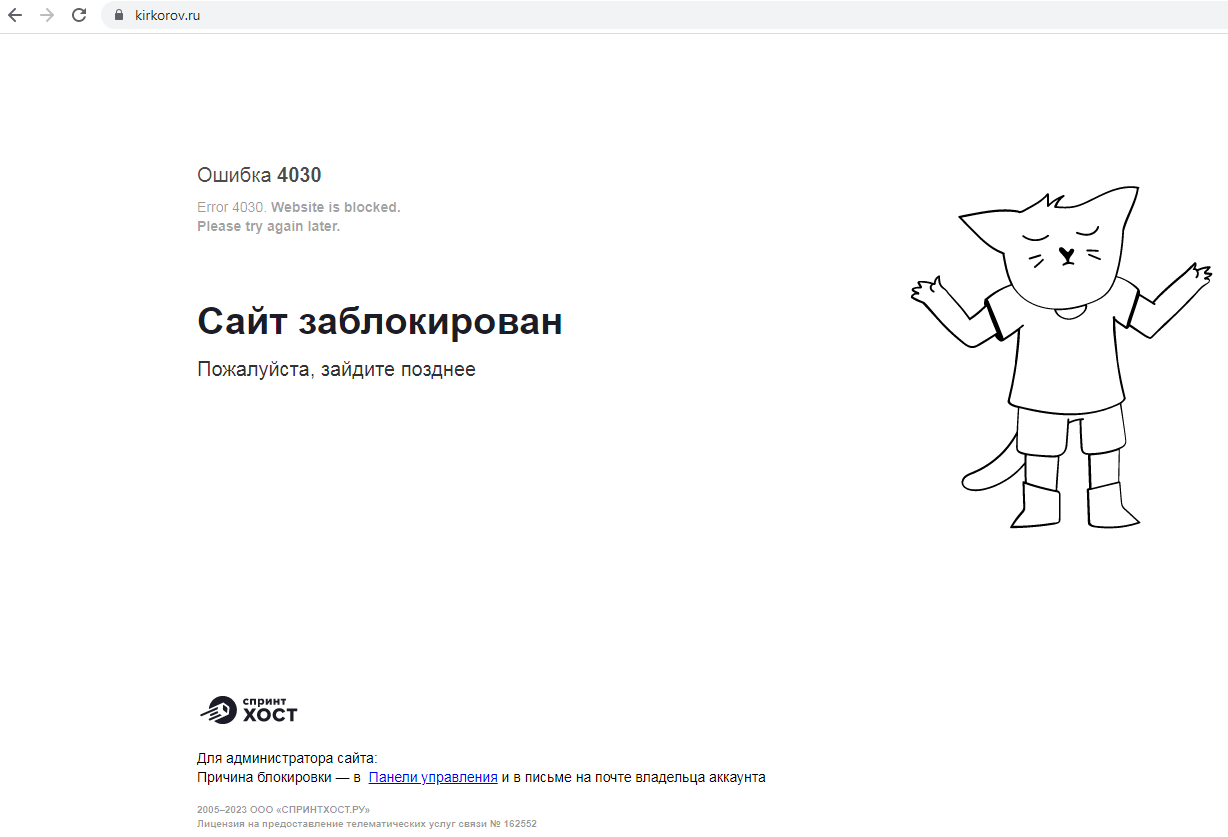The height and width of the screenshot is (837, 1228).
Task: Click the padlock site security icon
Action: tap(118, 15)
